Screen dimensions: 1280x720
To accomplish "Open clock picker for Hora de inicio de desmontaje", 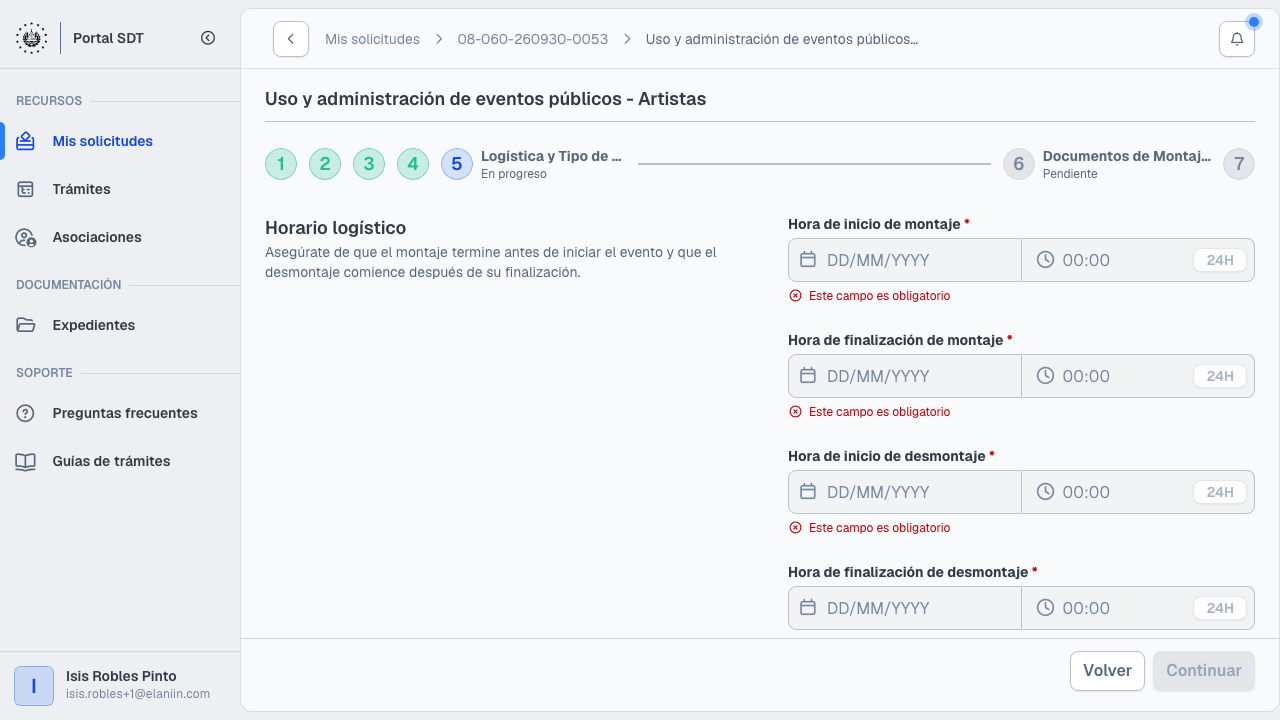I will tap(1045, 492).
